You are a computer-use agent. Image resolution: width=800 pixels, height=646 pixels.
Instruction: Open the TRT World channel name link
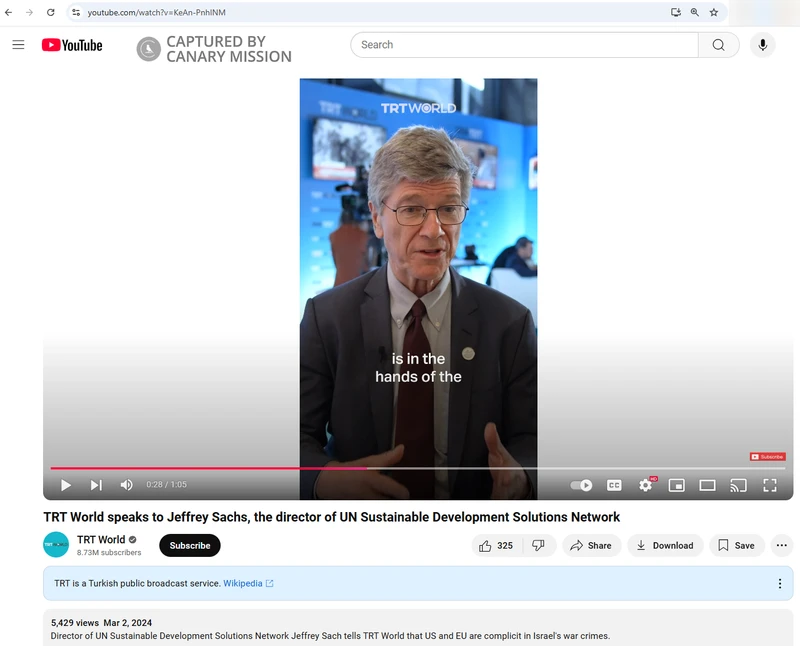101,539
